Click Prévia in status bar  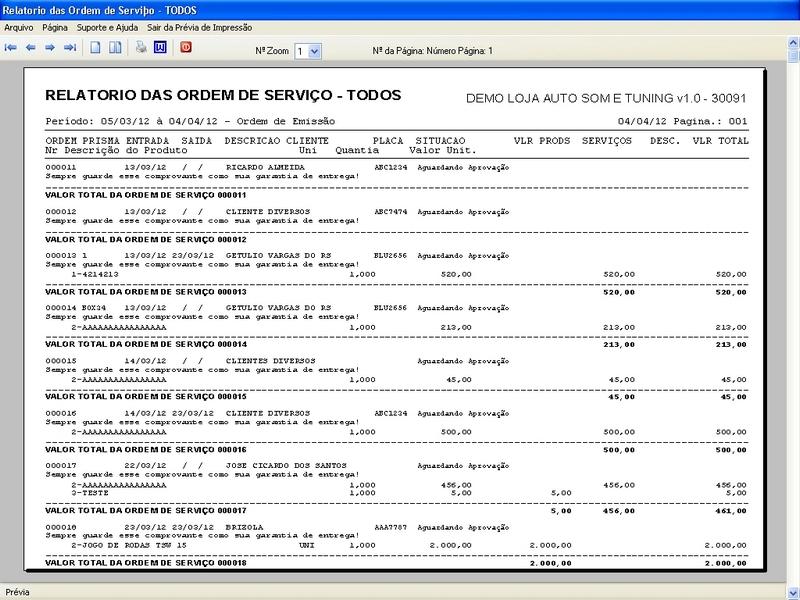click(x=18, y=592)
